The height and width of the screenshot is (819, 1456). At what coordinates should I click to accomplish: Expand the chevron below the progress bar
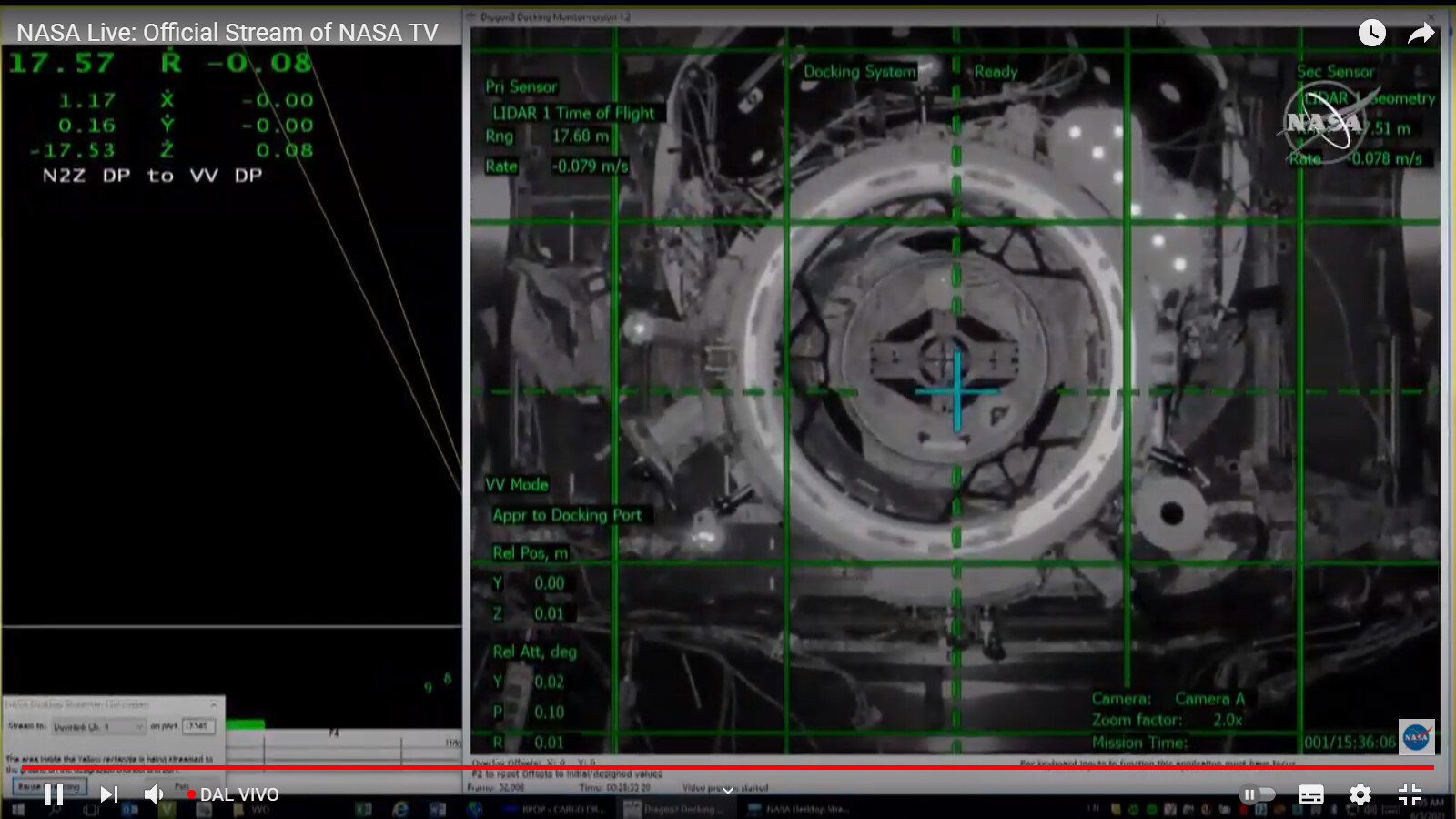(x=727, y=791)
